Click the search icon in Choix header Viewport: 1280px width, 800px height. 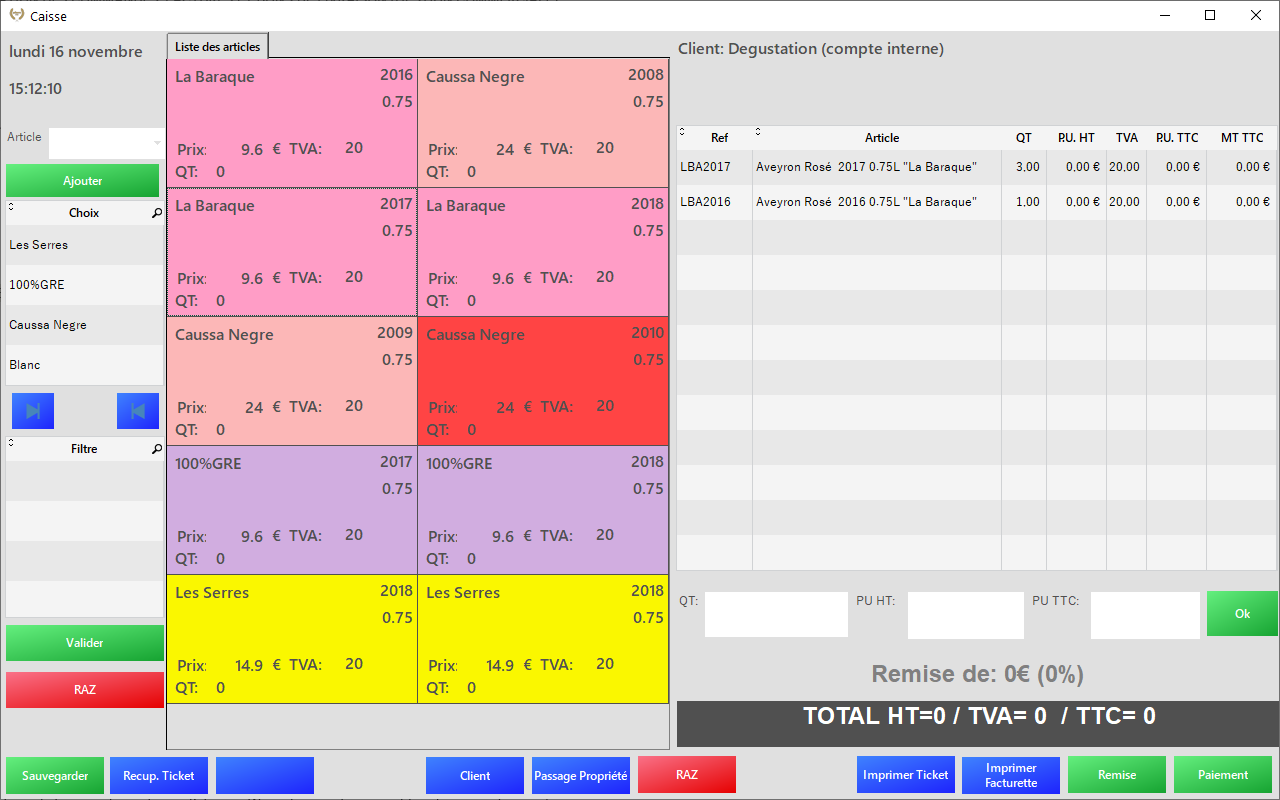click(157, 214)
